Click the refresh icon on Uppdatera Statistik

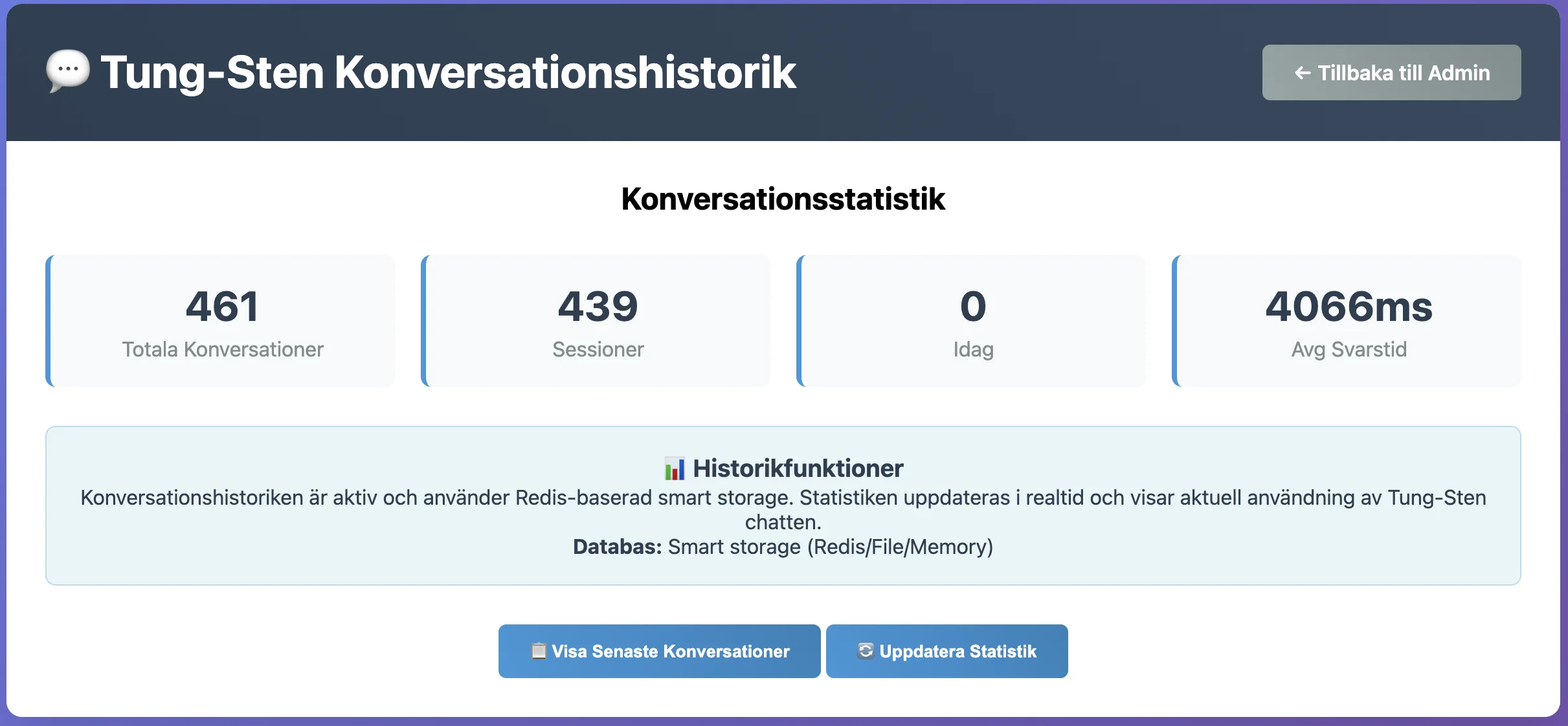coord(866,652)
